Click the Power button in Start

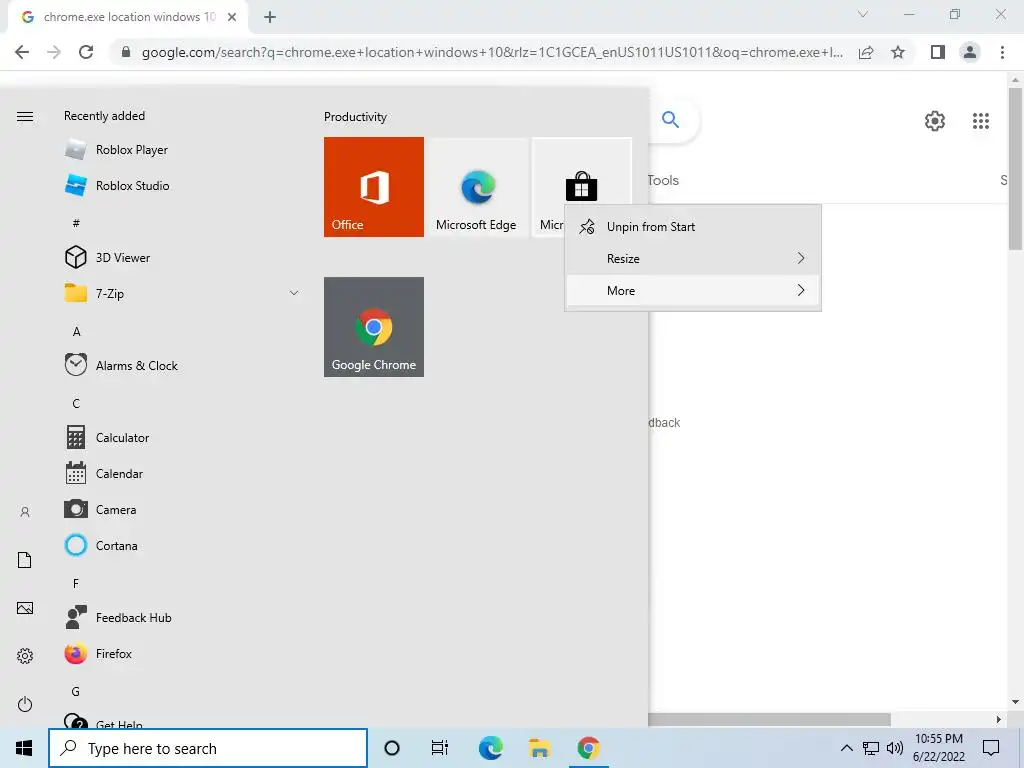pyautogui.click(x=25, y=704)
